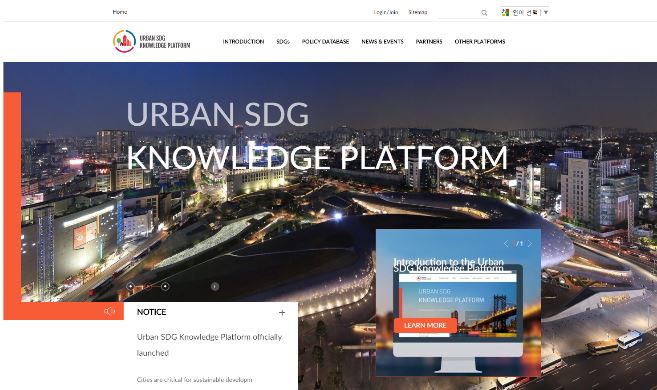Open the 'officially launched' notice headline
The width and height of the screenshot is (657, 390).
[210, 345]
